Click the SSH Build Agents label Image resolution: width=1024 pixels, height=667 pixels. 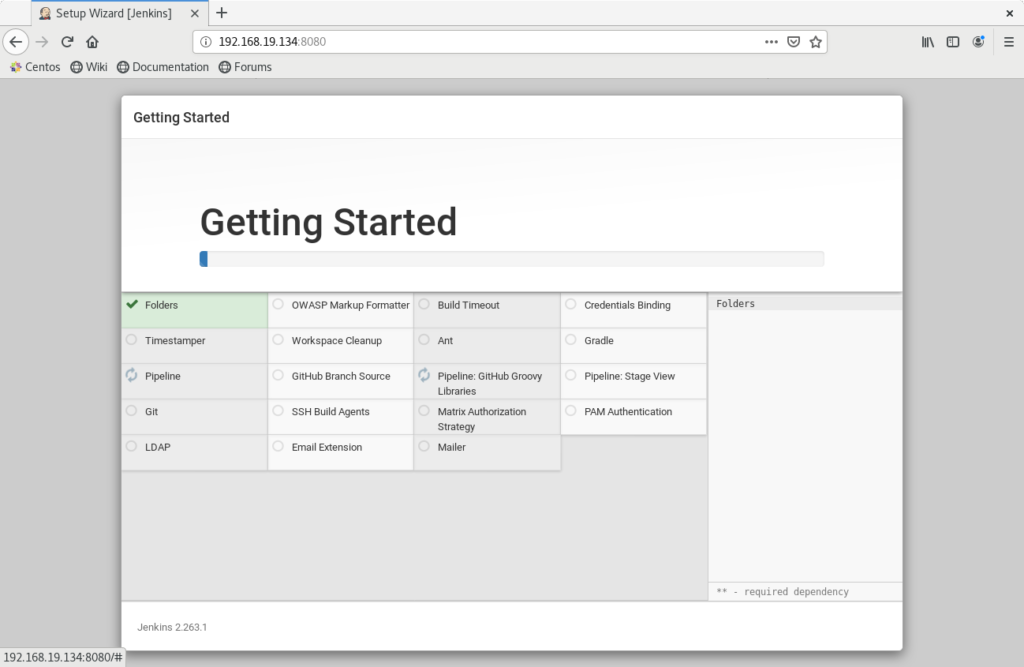coord(330,412)
